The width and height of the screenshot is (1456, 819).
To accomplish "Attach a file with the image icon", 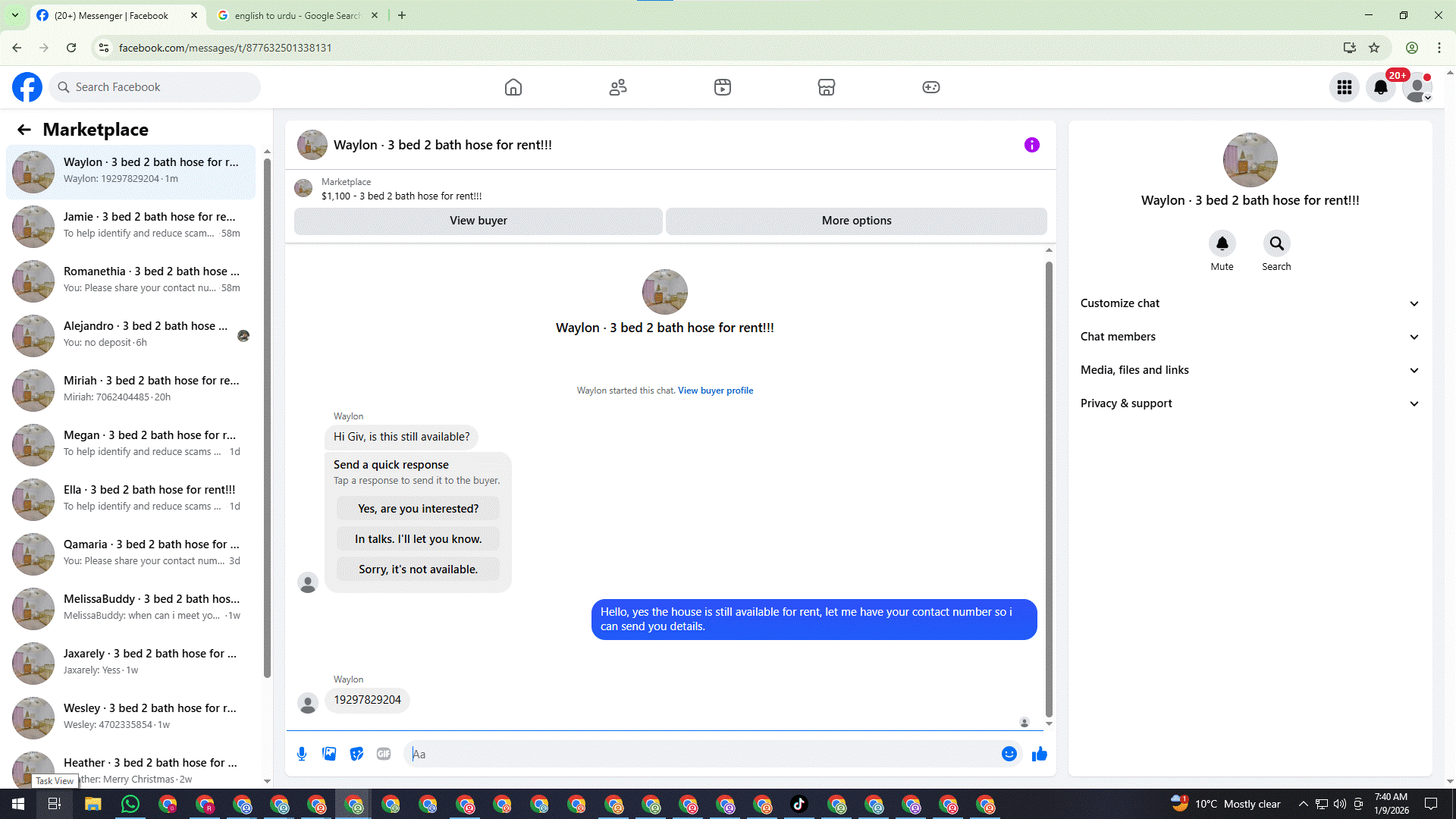I will [329, 754].
